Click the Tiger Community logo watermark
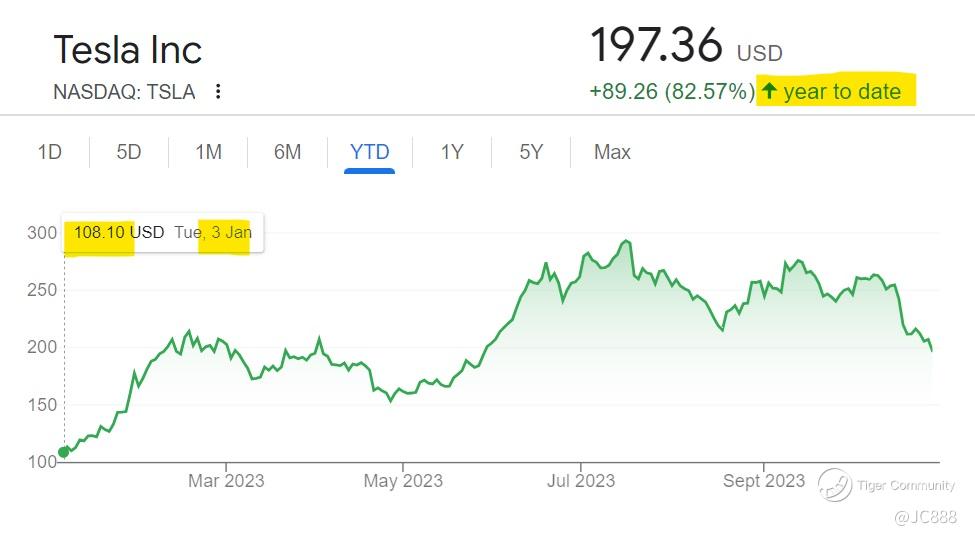The width and height of the screenshot is (975, 539). coord(834,485)
